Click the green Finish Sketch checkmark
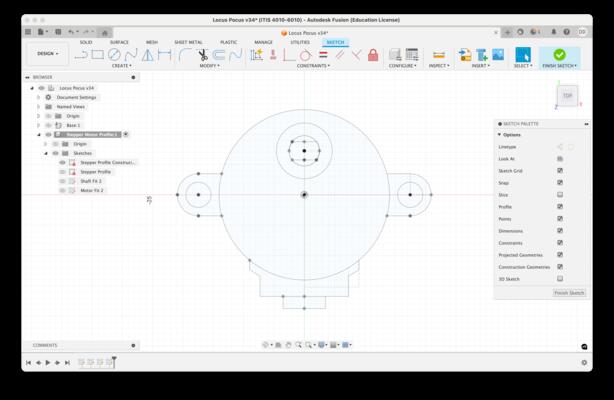This screenshot has height=400, width=614. 560,54
